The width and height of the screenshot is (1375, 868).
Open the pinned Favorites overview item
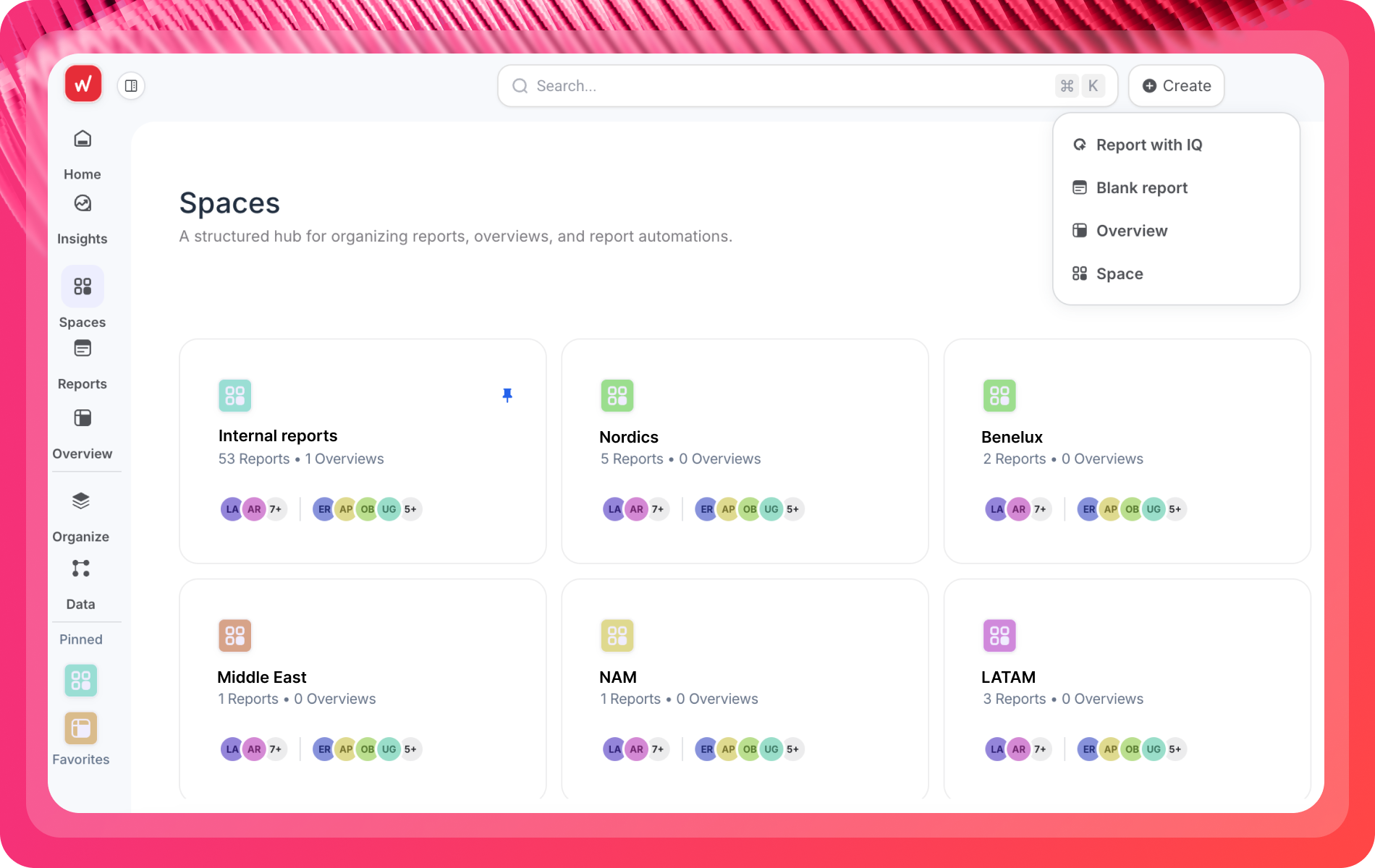(x=80, y=728)
